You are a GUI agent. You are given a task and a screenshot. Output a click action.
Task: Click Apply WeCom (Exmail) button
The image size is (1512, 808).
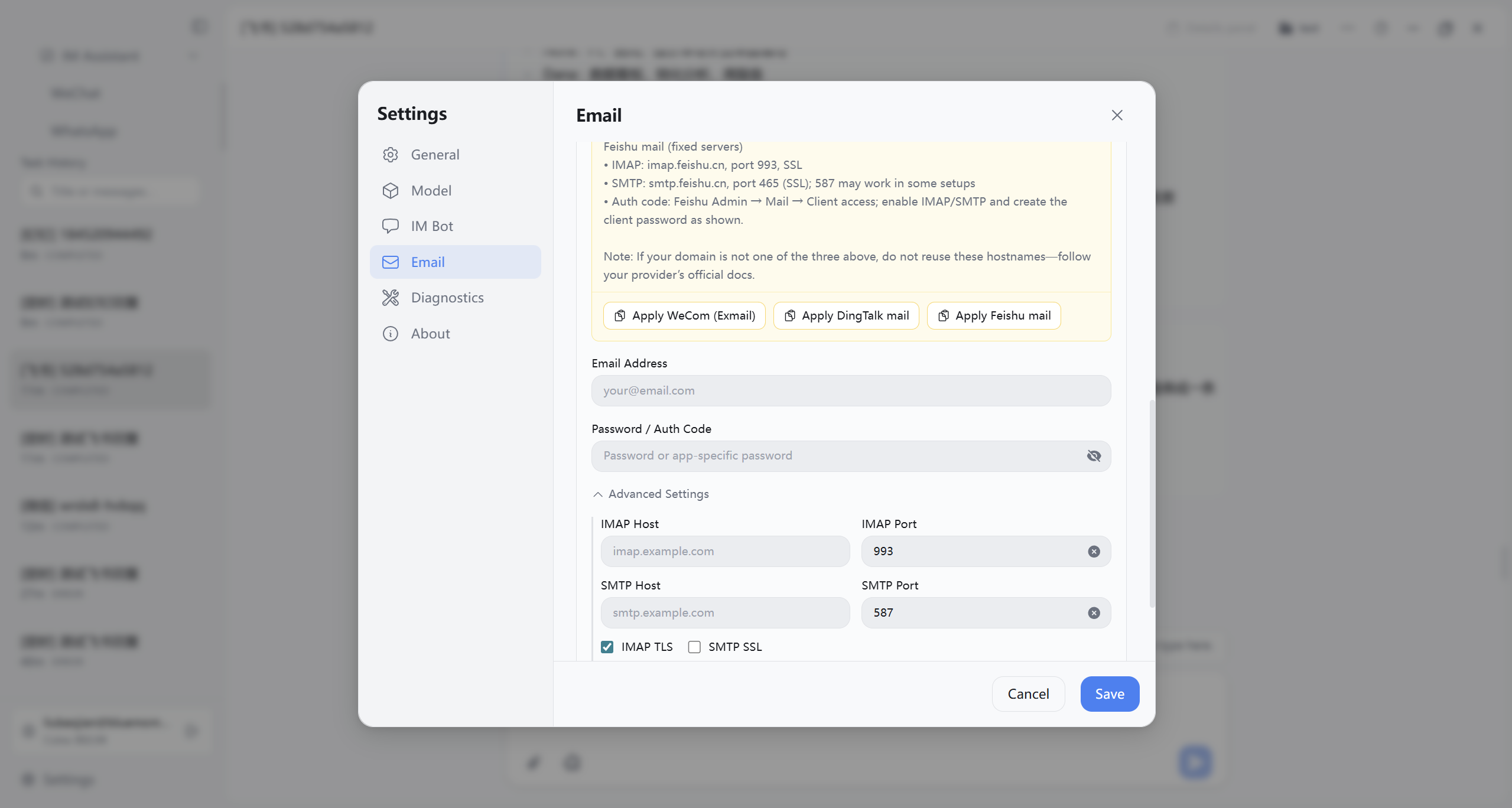684,316
